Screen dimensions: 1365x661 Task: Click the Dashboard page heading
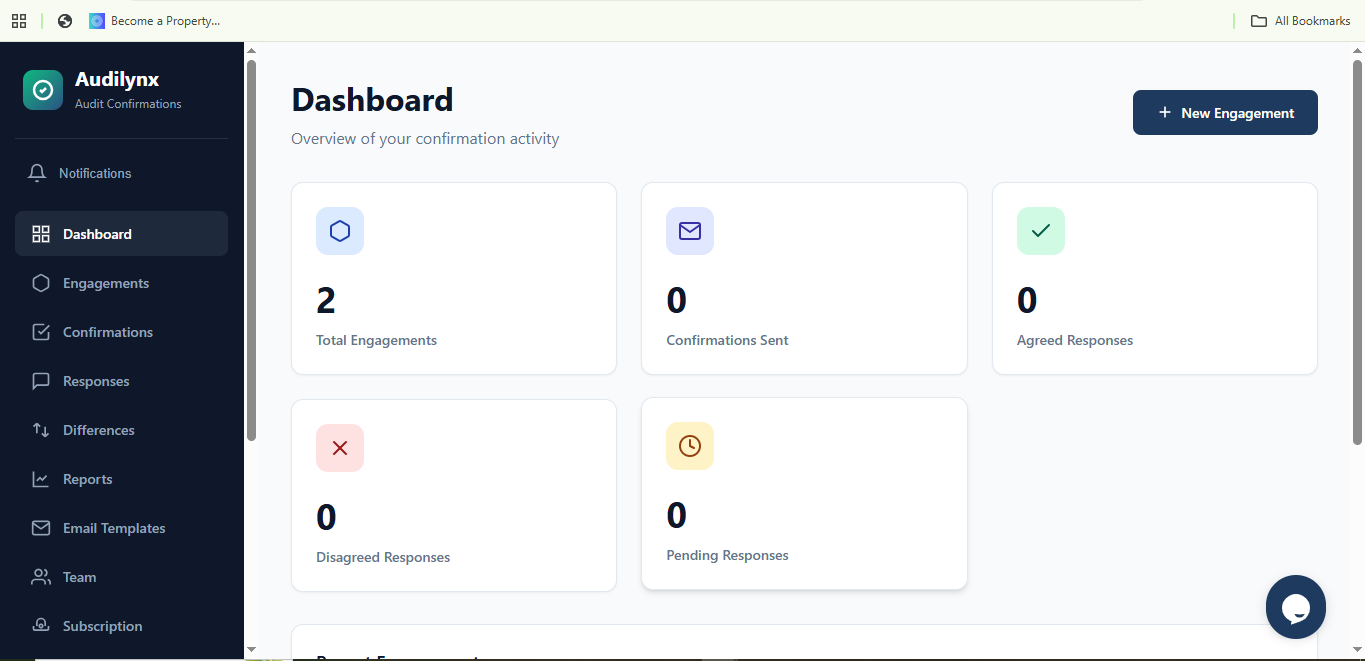(x=372, y=100)
